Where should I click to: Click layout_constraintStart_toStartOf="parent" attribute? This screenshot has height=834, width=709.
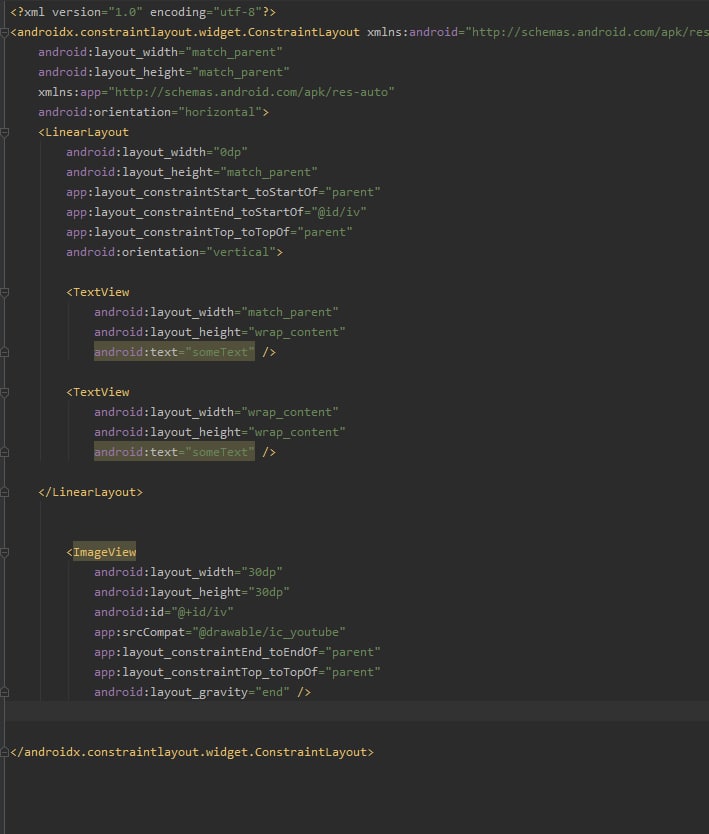click(x=223, y=192)
